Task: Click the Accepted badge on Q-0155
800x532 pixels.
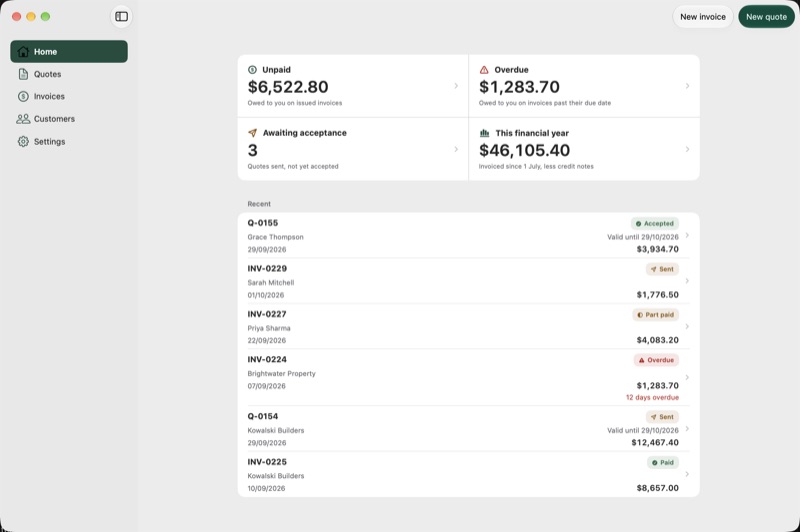Action: coord(655,223)
